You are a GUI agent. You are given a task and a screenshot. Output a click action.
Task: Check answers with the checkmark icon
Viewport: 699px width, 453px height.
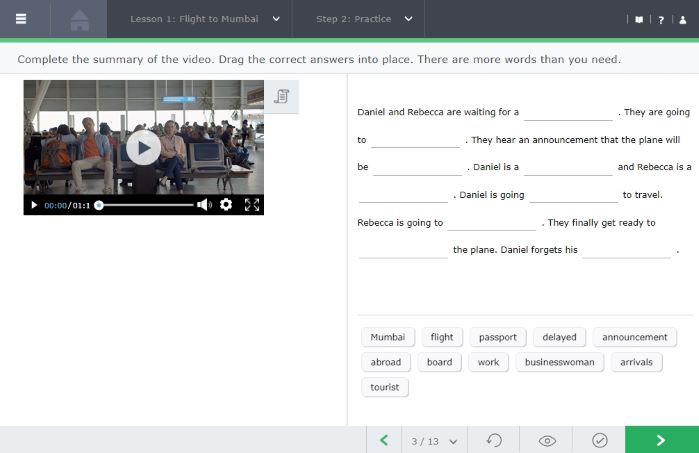point(599,440)
